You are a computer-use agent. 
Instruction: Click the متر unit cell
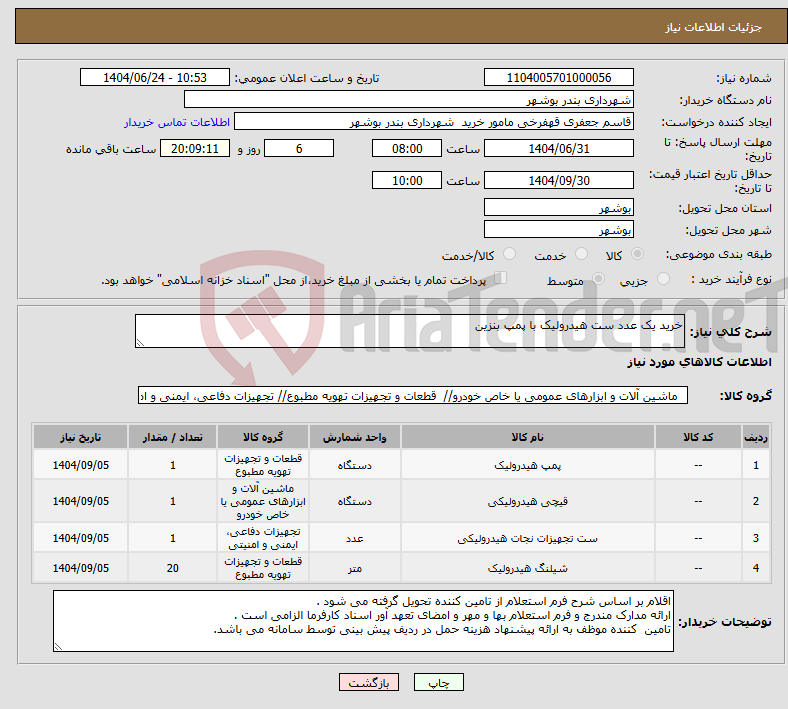tap(355, 568)
